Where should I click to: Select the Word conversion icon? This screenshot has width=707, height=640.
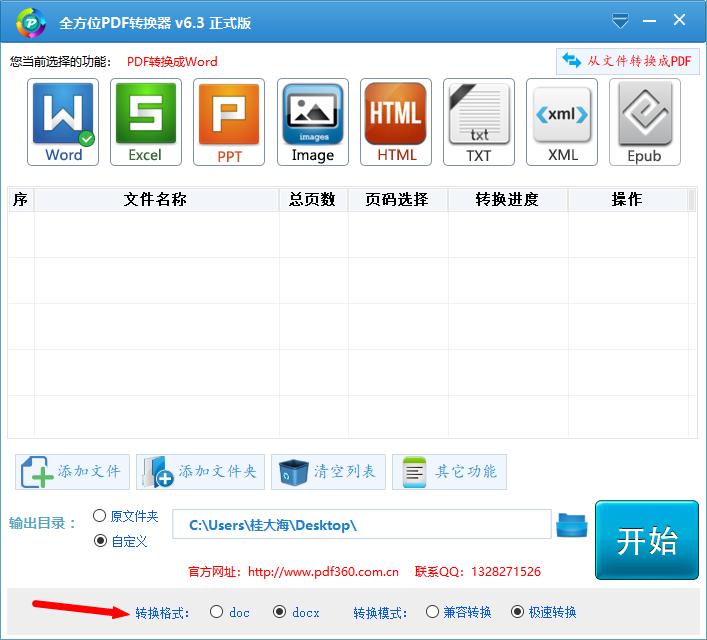click(x=63, y=122)
